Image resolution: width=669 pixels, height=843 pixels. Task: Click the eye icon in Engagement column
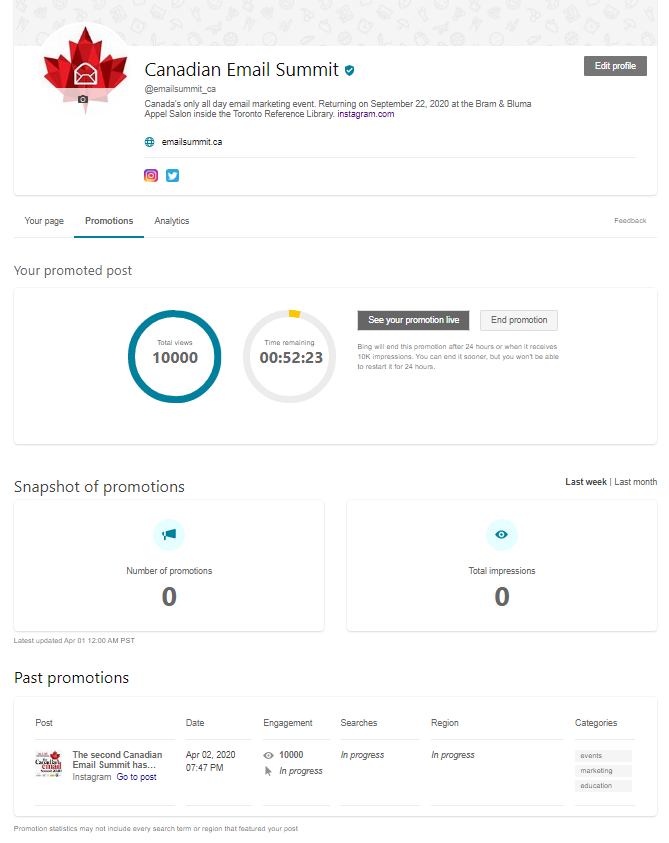(x=268, y=755)
